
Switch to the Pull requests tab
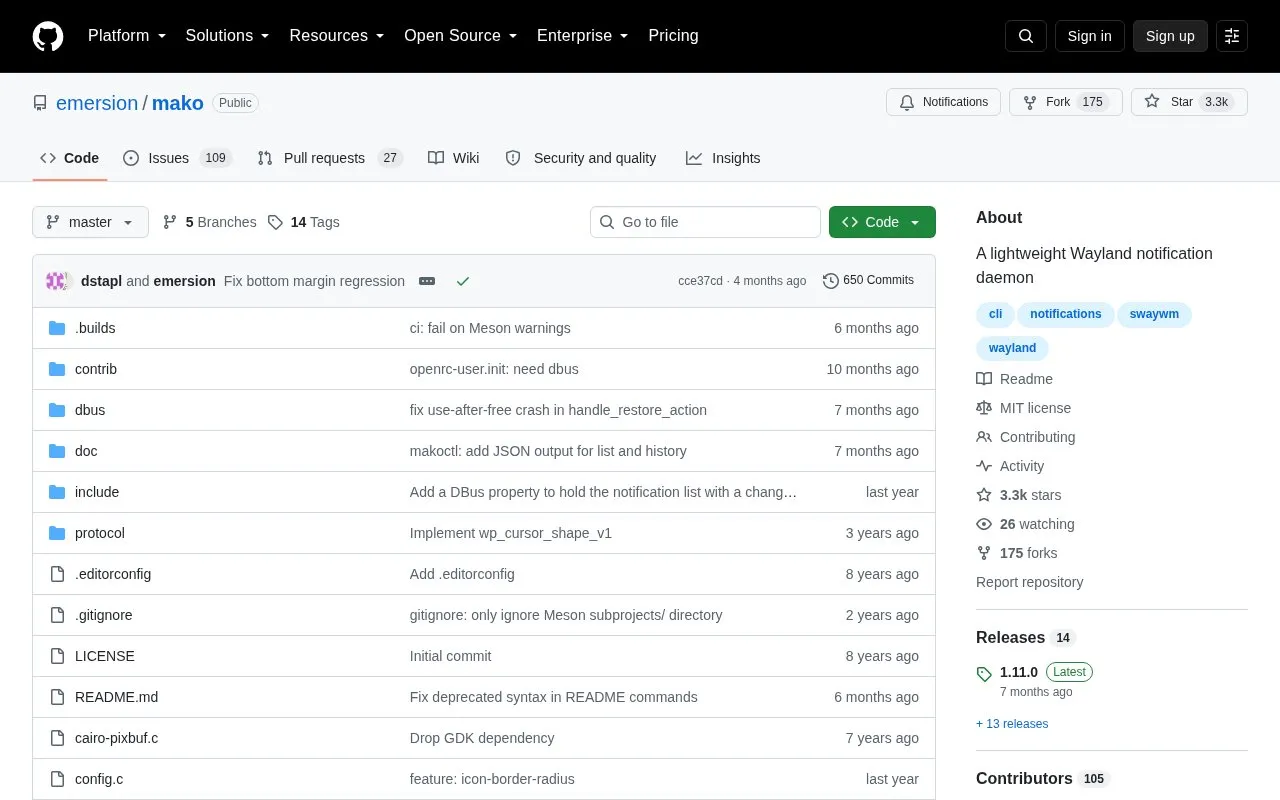click(x=329, y=158)
